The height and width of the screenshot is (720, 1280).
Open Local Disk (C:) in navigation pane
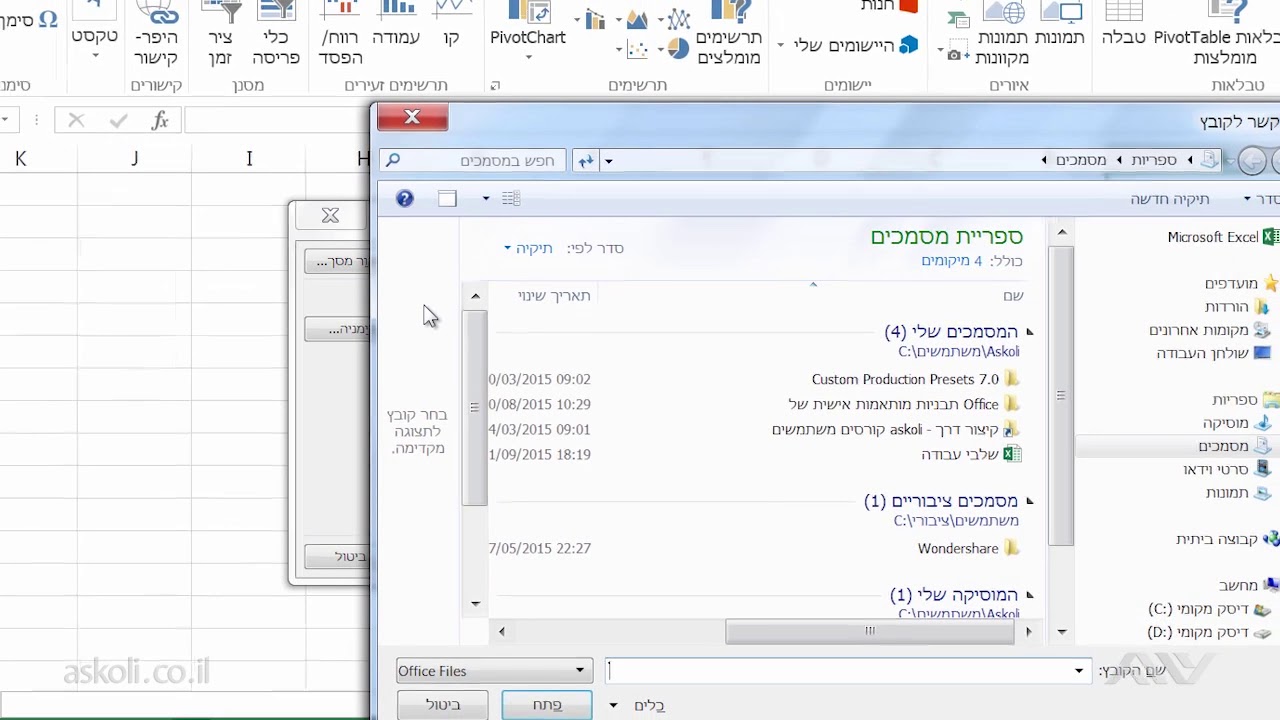[1209, 609]
